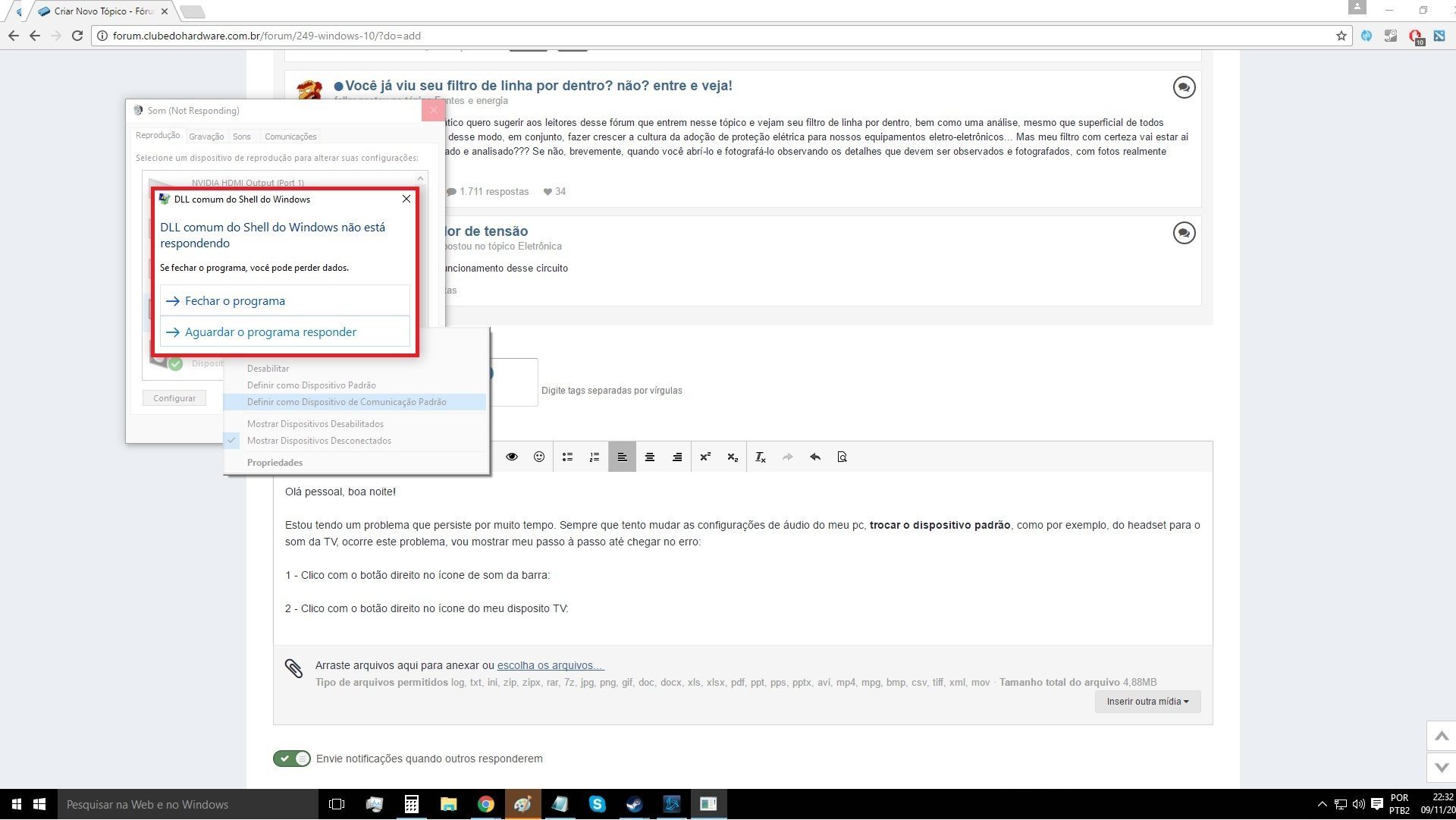Click the preview icon in editor toolbar
This screenshot has width=1456, height=820.
(x=842, y=457)
